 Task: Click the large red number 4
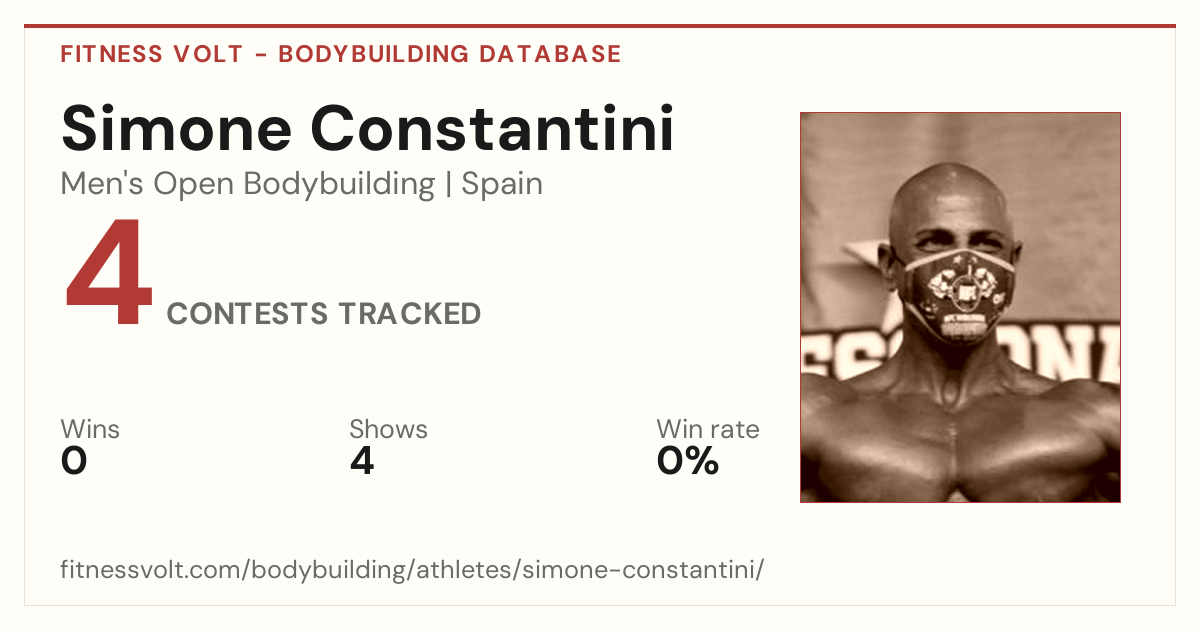click(109, 275)
